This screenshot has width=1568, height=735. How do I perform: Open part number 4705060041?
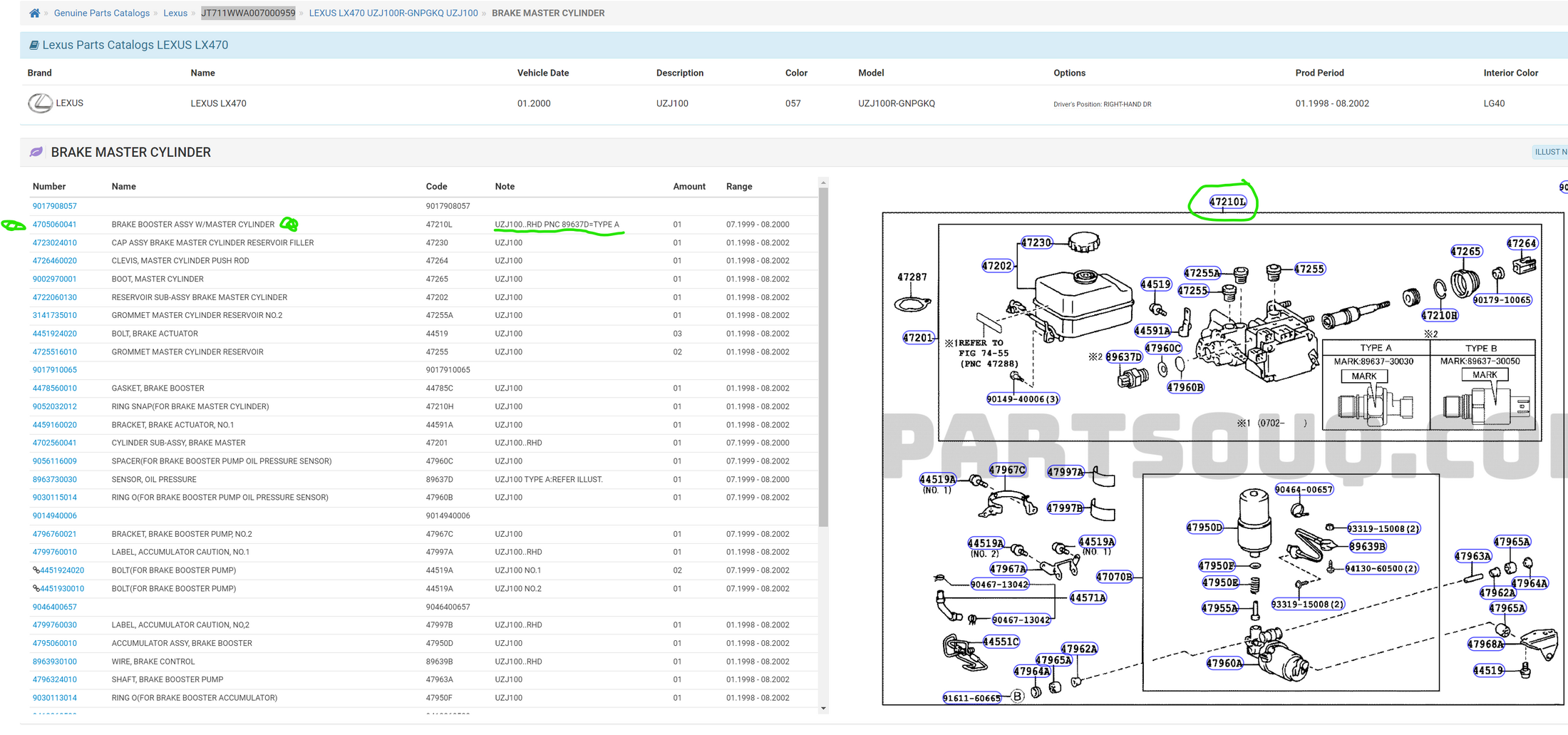tap(54, 225)
